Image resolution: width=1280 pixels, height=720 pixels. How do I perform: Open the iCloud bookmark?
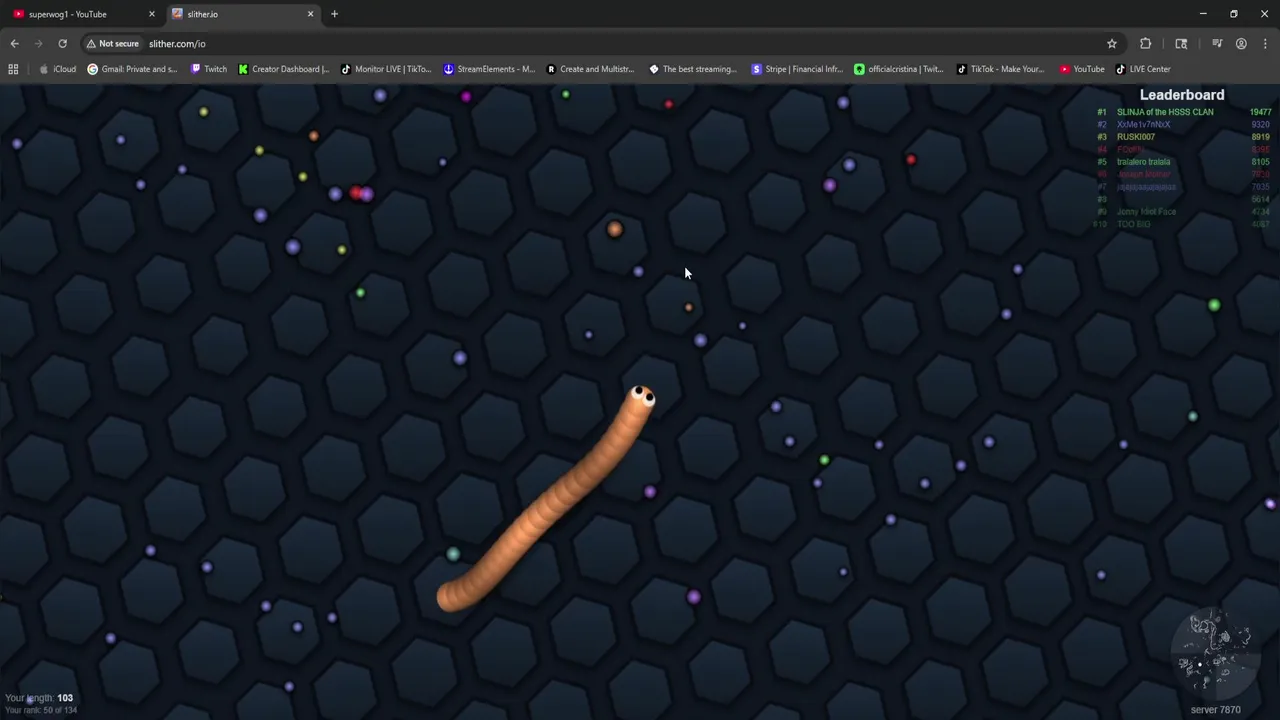pos(57,69)
